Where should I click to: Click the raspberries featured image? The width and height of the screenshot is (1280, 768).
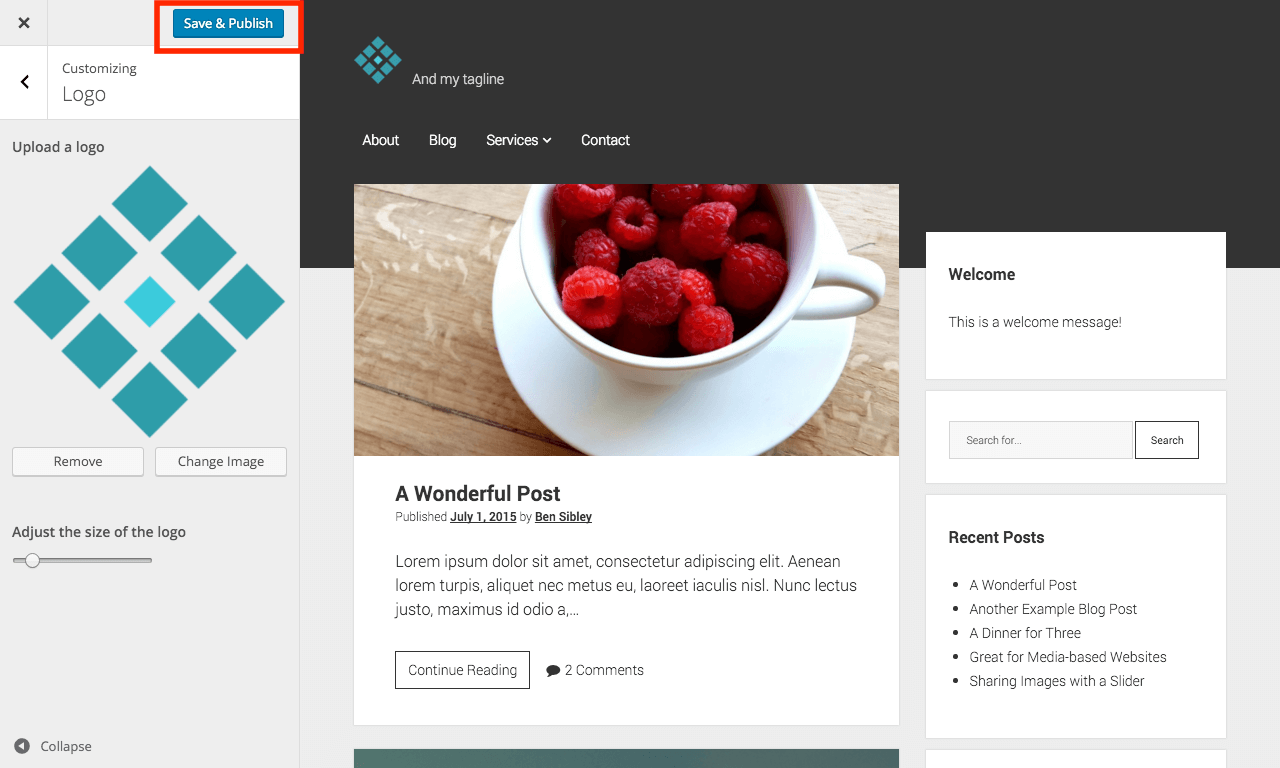tap(626, 320)
